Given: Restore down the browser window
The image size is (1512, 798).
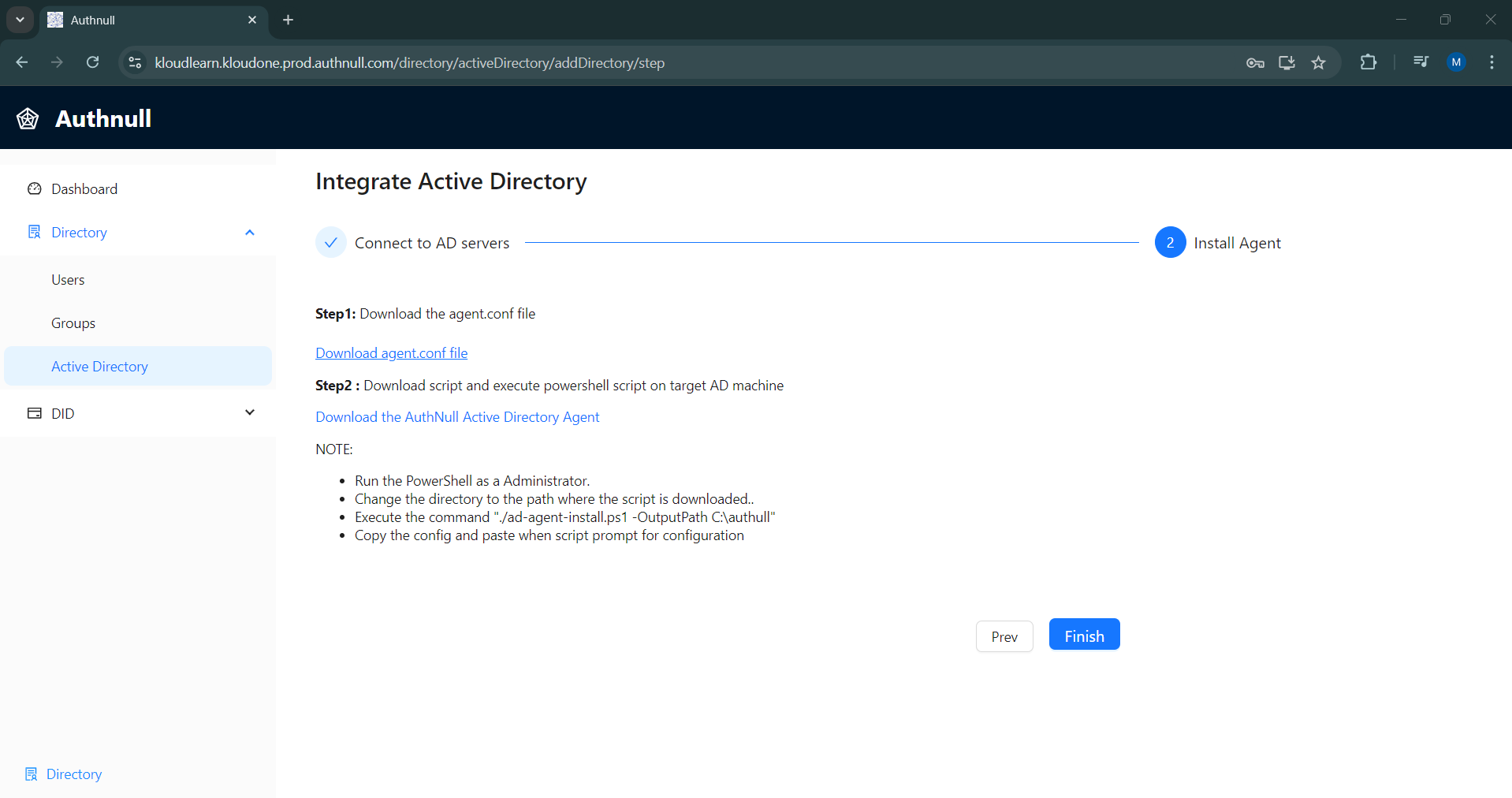Looking at the screenshot, I should 1445,20.
